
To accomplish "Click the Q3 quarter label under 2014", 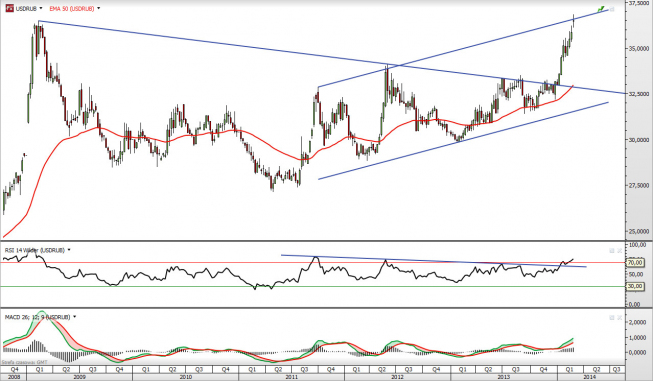I will click(616, 369).
